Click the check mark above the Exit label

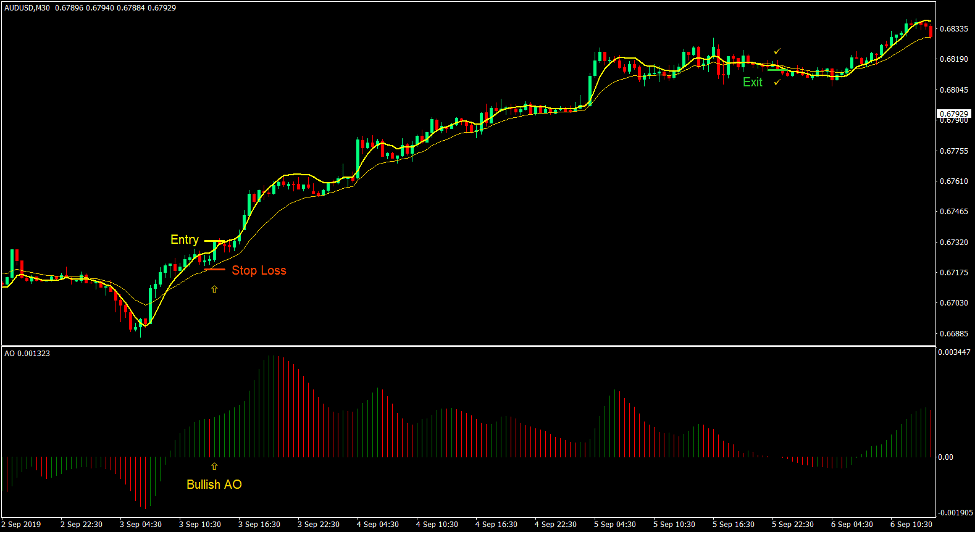pos(777,51)
